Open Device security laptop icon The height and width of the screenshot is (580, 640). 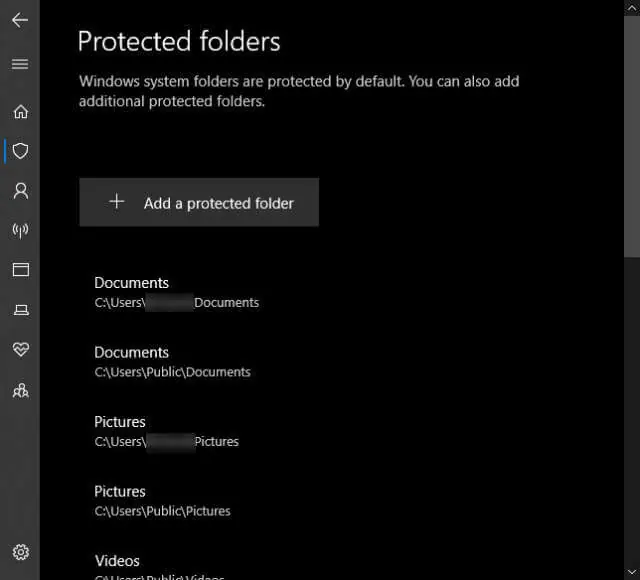coord(20,310)
